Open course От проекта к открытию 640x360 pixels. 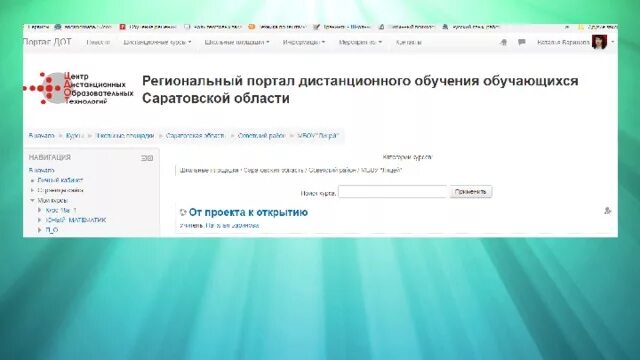tap(248, 212)
